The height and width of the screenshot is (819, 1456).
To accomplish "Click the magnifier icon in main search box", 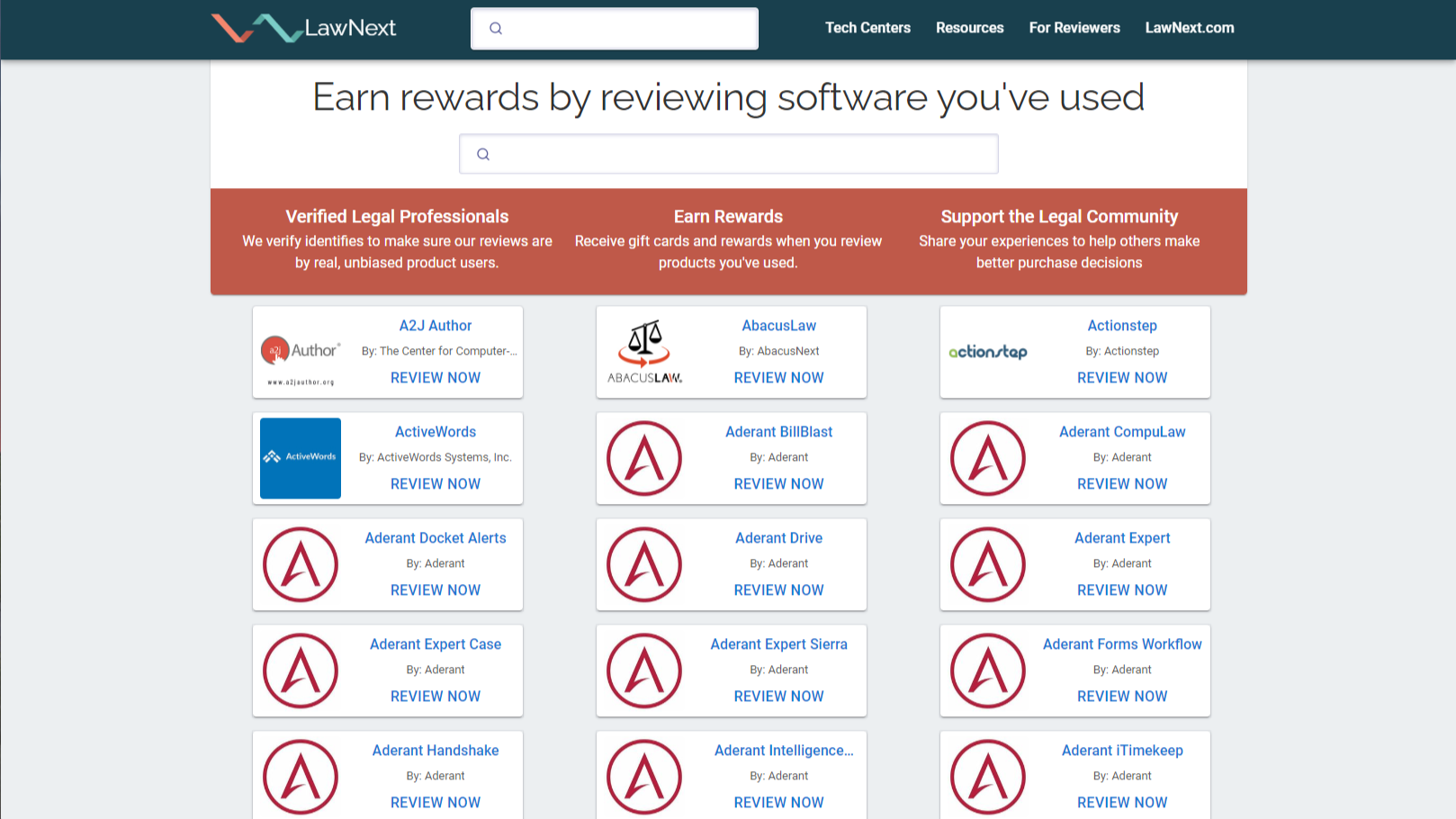I will point(483,154).
